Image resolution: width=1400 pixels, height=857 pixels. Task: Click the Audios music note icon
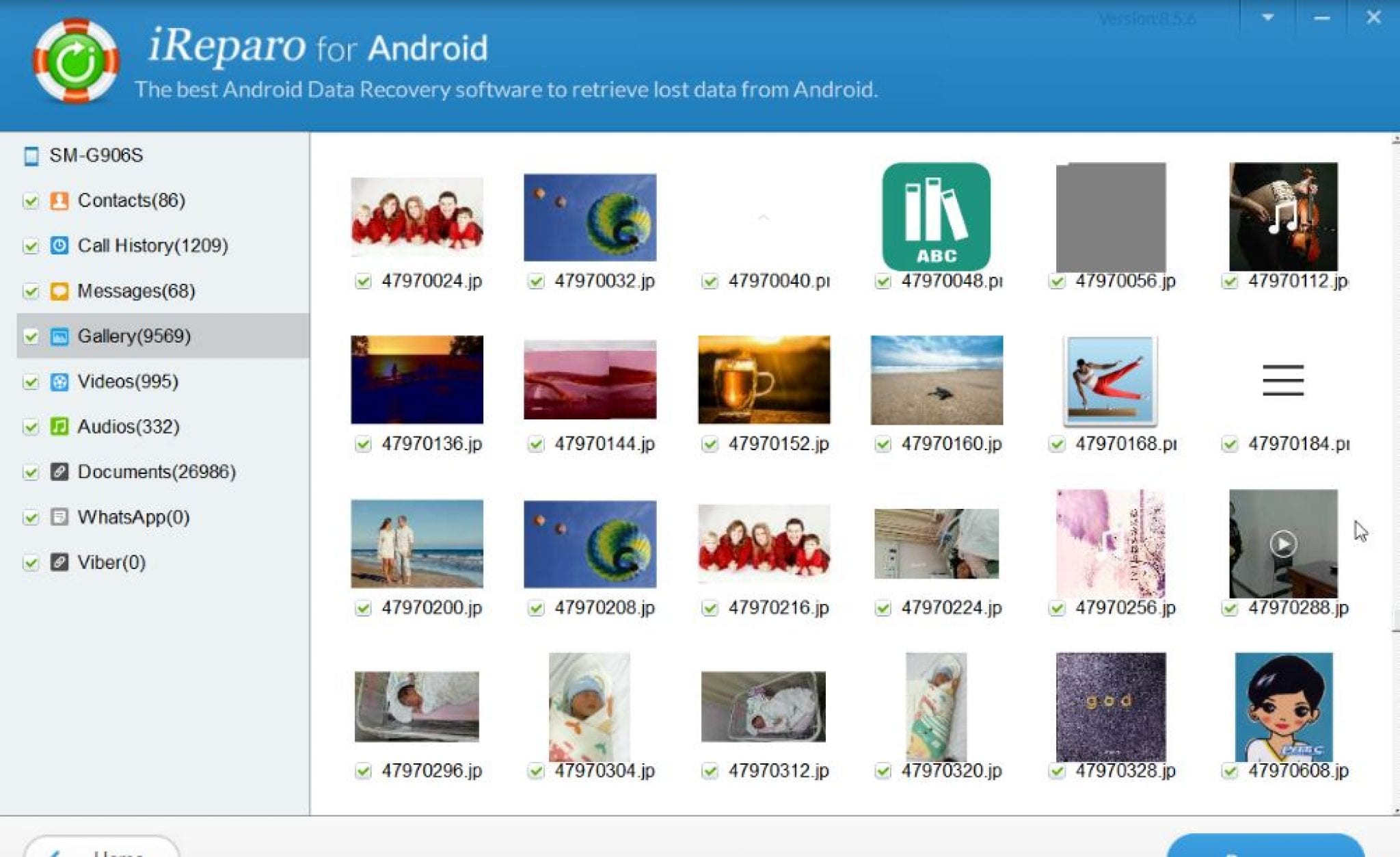point(59,427)
